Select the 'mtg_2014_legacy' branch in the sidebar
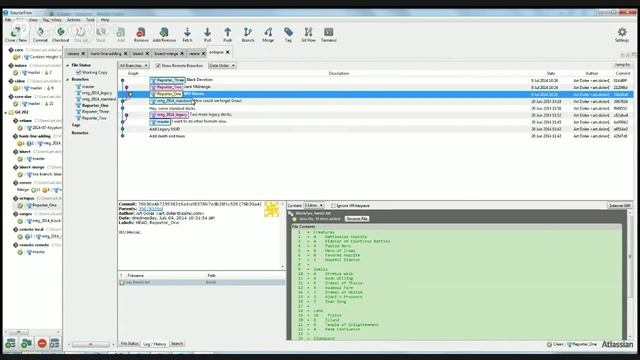 coord(97,93)
